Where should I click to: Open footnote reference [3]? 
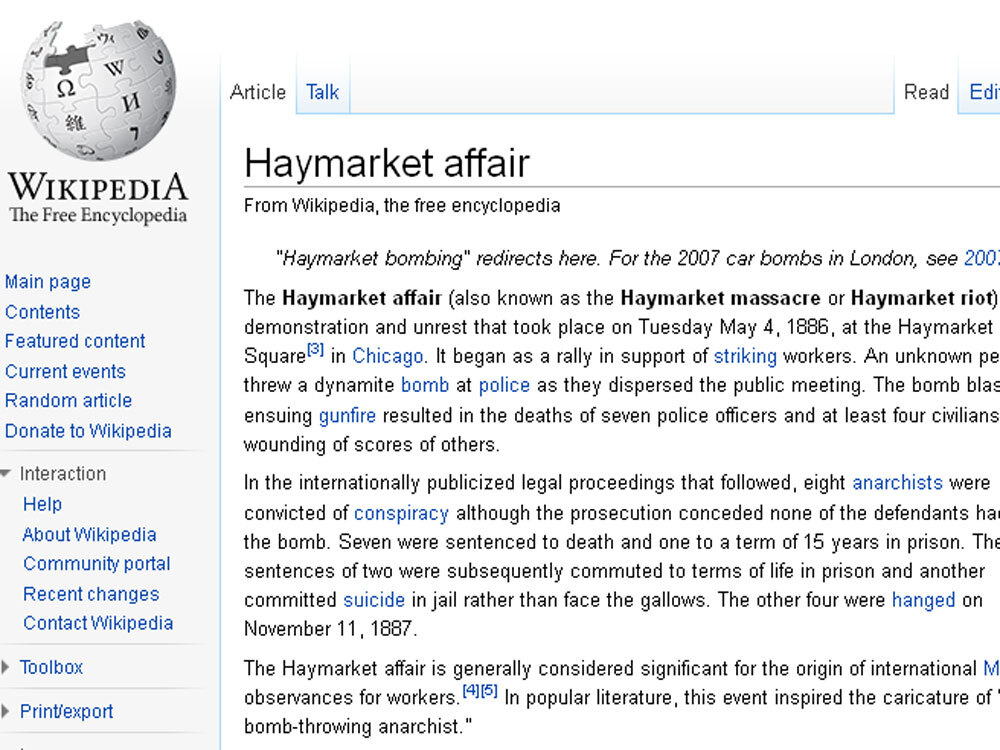(315, 351)
